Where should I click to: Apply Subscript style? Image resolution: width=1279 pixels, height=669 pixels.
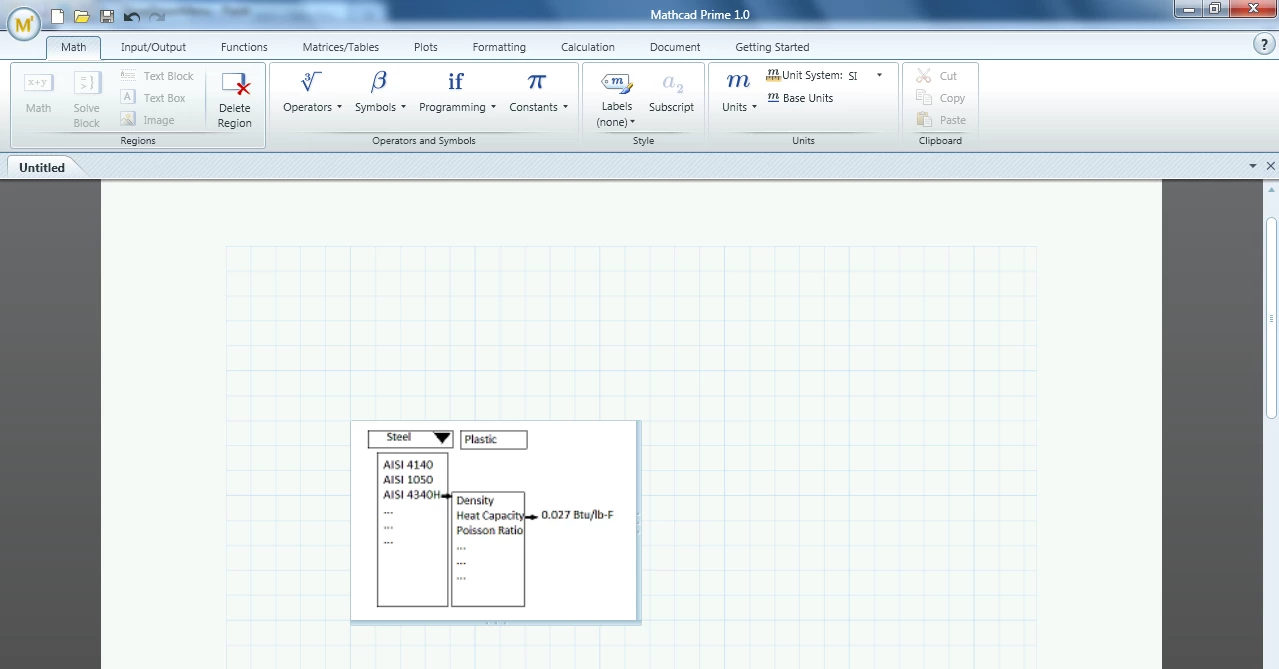671,92
